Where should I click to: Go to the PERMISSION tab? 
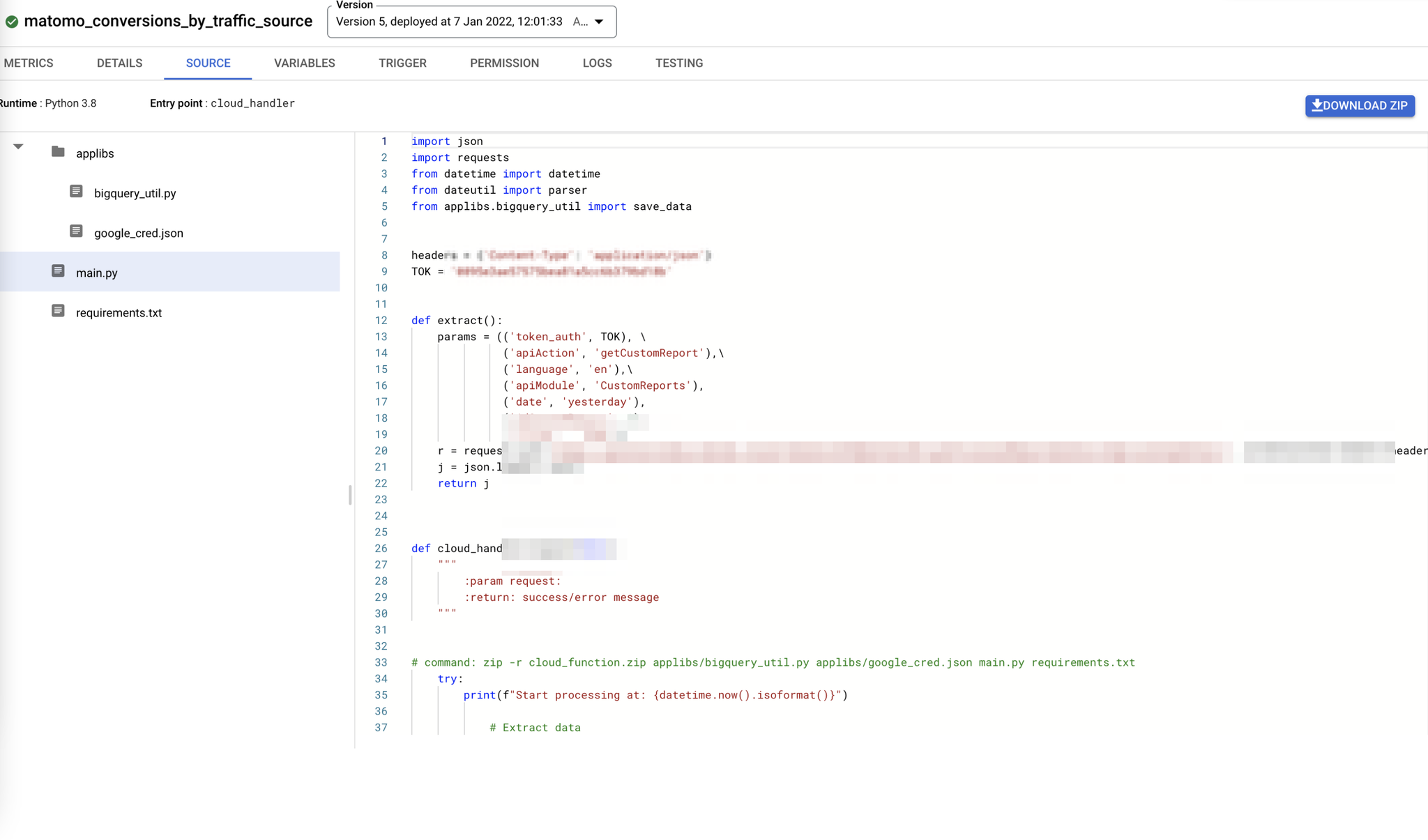tap(504, 63)
